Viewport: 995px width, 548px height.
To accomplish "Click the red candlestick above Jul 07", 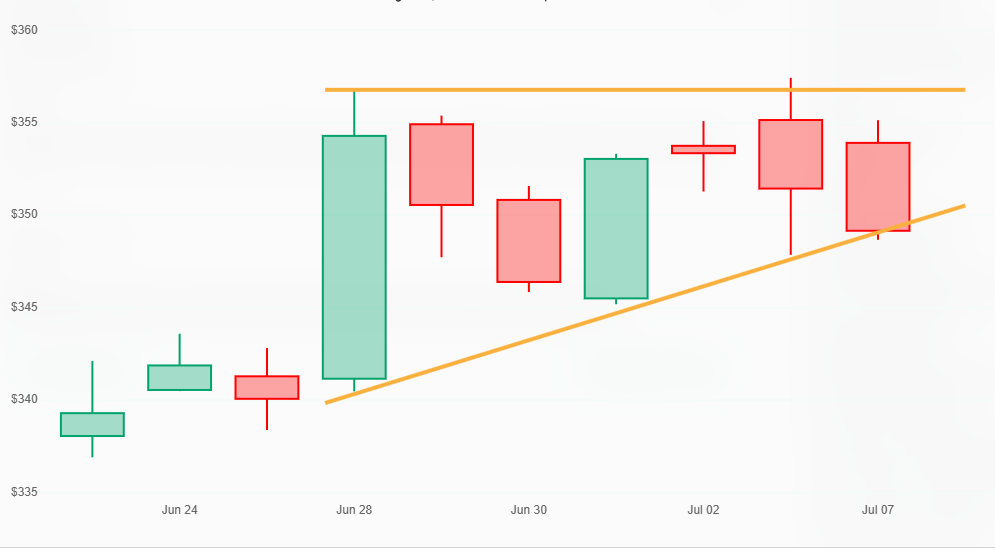I will coord(878,186).
